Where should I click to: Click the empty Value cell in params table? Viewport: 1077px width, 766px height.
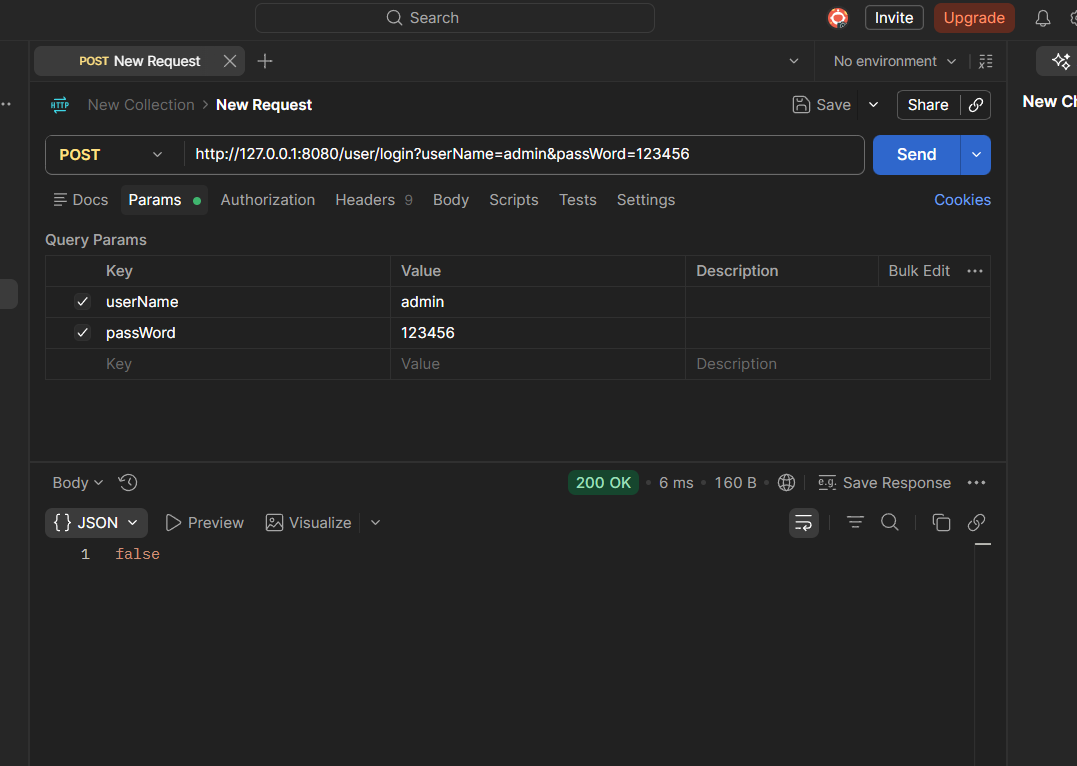point(538,364)
